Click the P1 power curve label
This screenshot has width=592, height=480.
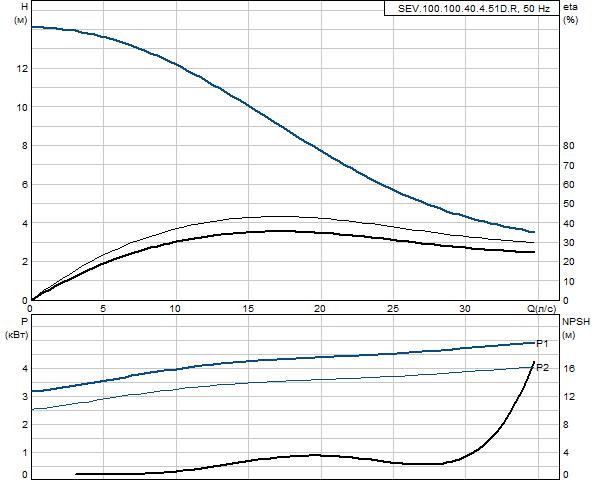point(542,344)
